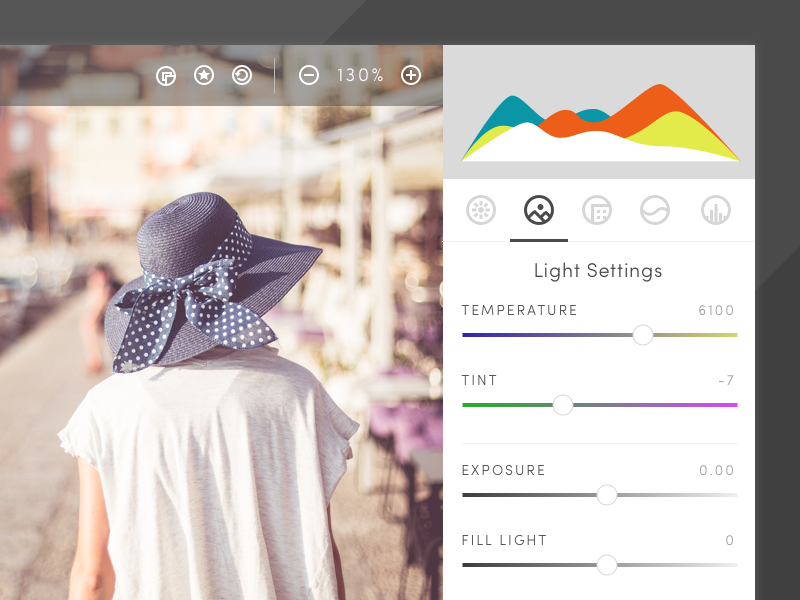Open the bar chart histogram tab
800x600 pixels.
click(x=716, y=210)
